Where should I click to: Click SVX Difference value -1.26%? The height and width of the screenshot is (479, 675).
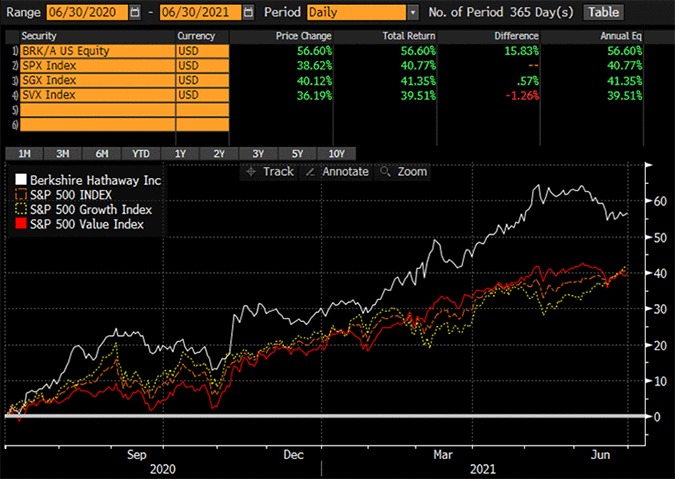pyautogui.click(x=522, y=95)
